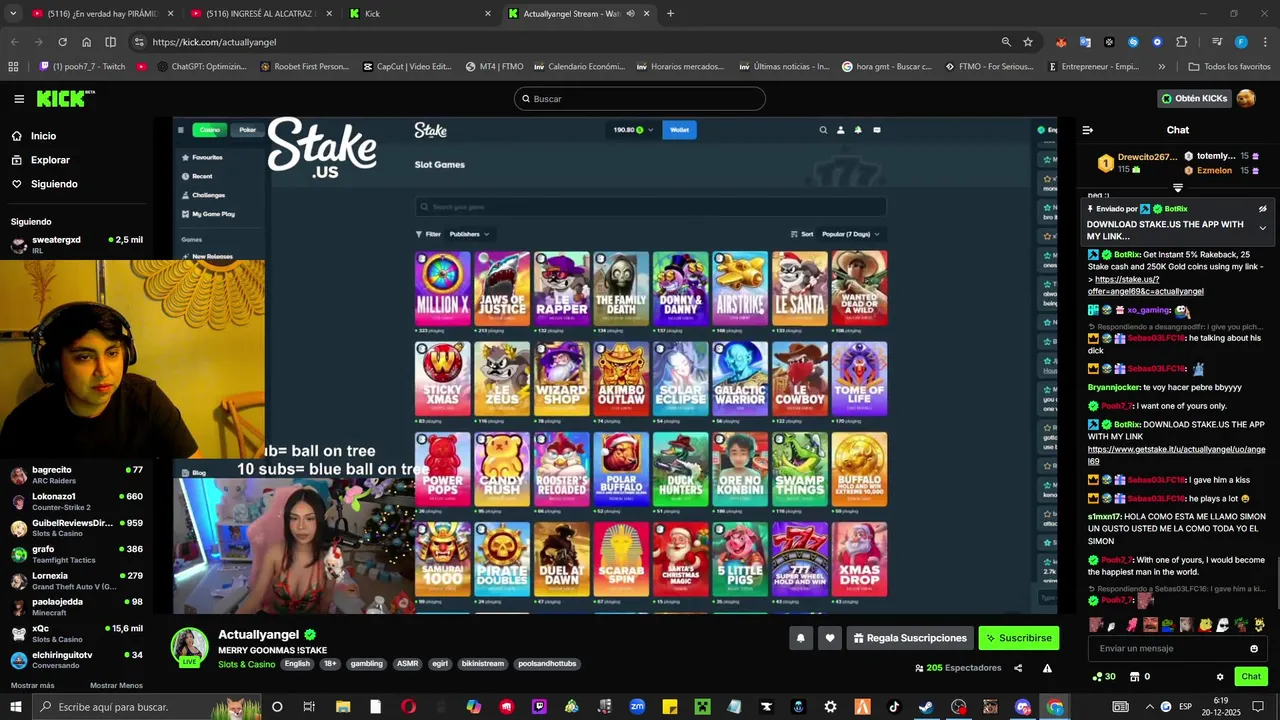Open Actuallyangel's channel avatar

coord(189,647)
